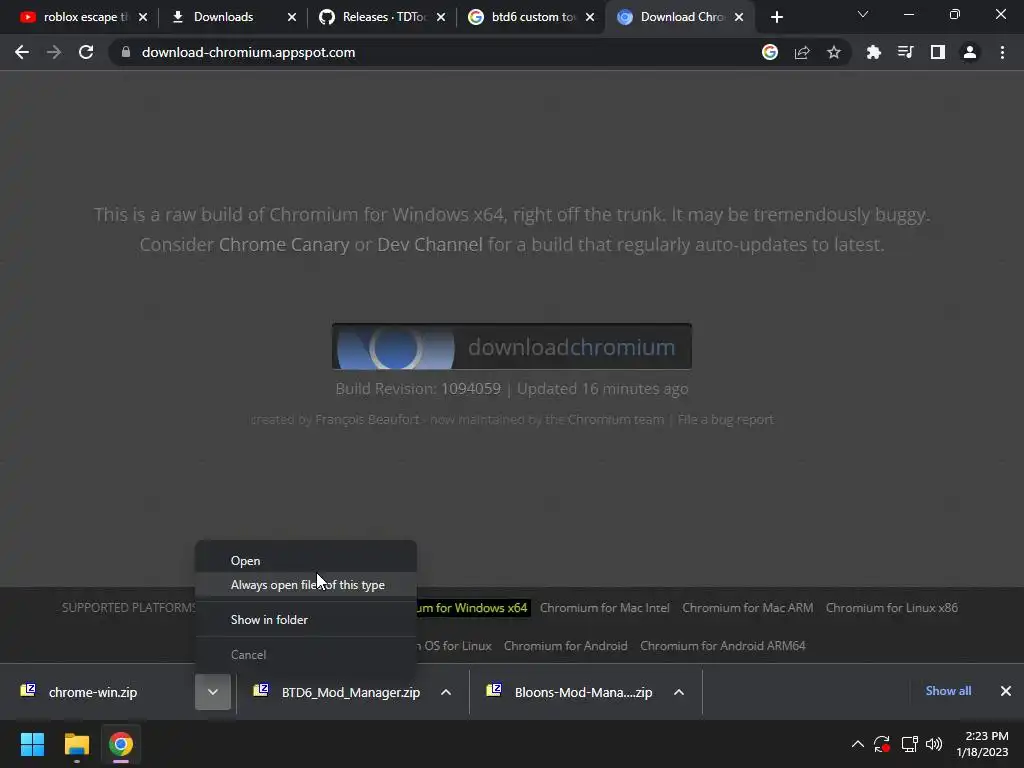Open the Windows Start menu
This screenshot has width=1024, height=768.
tap(32, 744)
